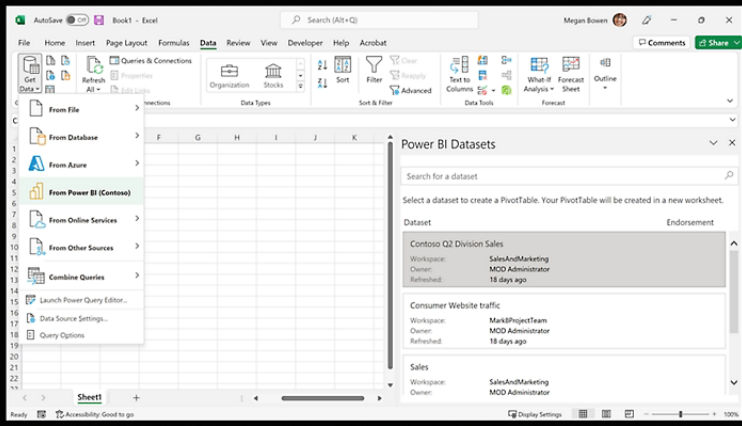The height and width of the screenshot is (426, 742).
Task: Select the Sheet1 tab
Action: [89, 398]
